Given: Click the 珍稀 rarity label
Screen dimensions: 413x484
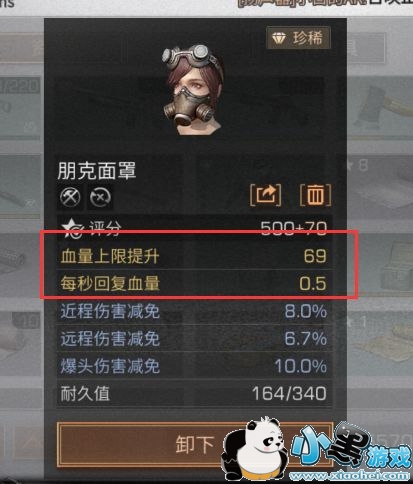Looking at the screenshot, I should click(x=307, y=38).
